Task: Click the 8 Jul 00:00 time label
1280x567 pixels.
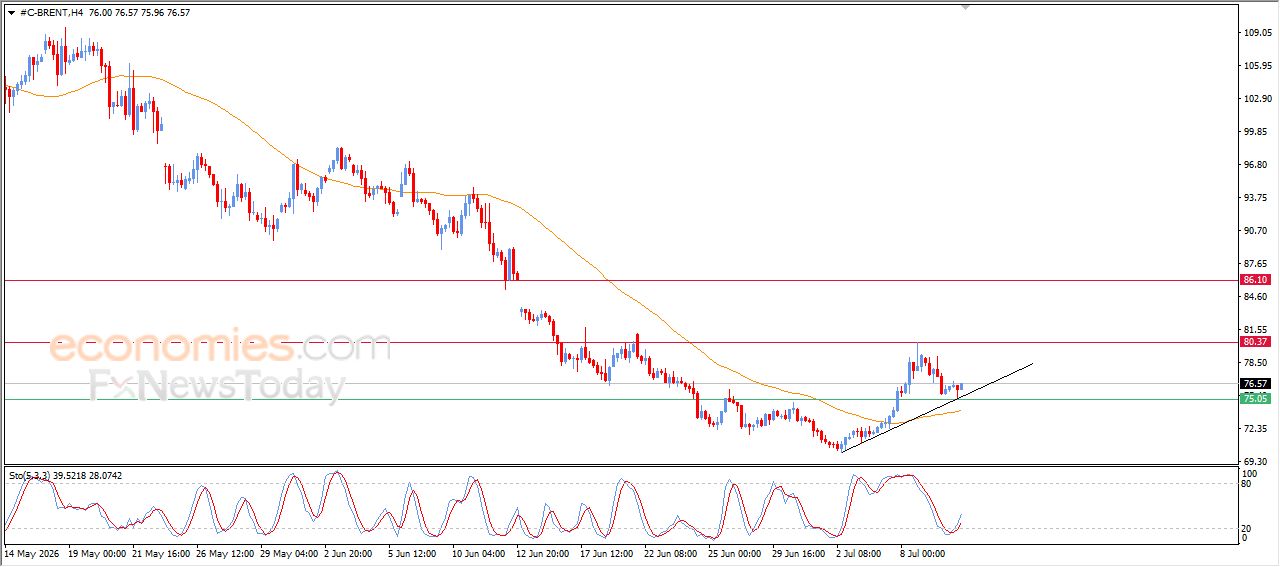Action: point(922,552)
